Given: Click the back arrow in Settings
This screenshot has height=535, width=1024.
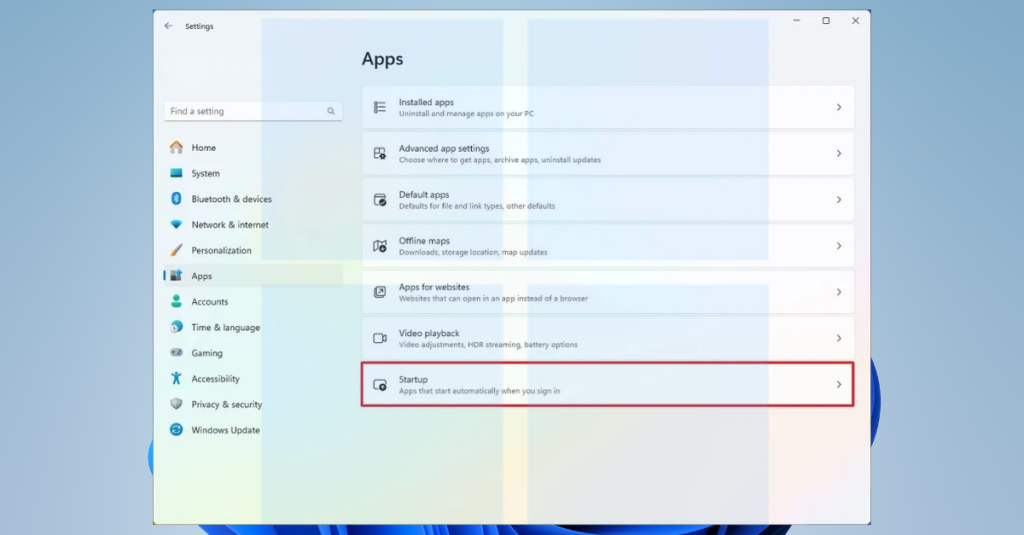Looking at the screenshot, I should point(168,26).
